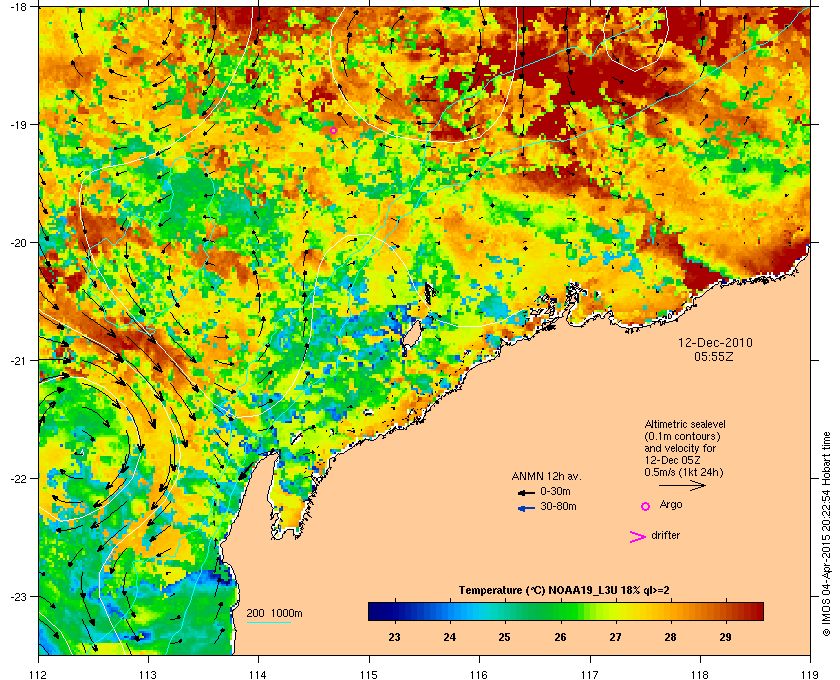
Task: Click the temperature colorbar gradient
Action: coord(566,611)
